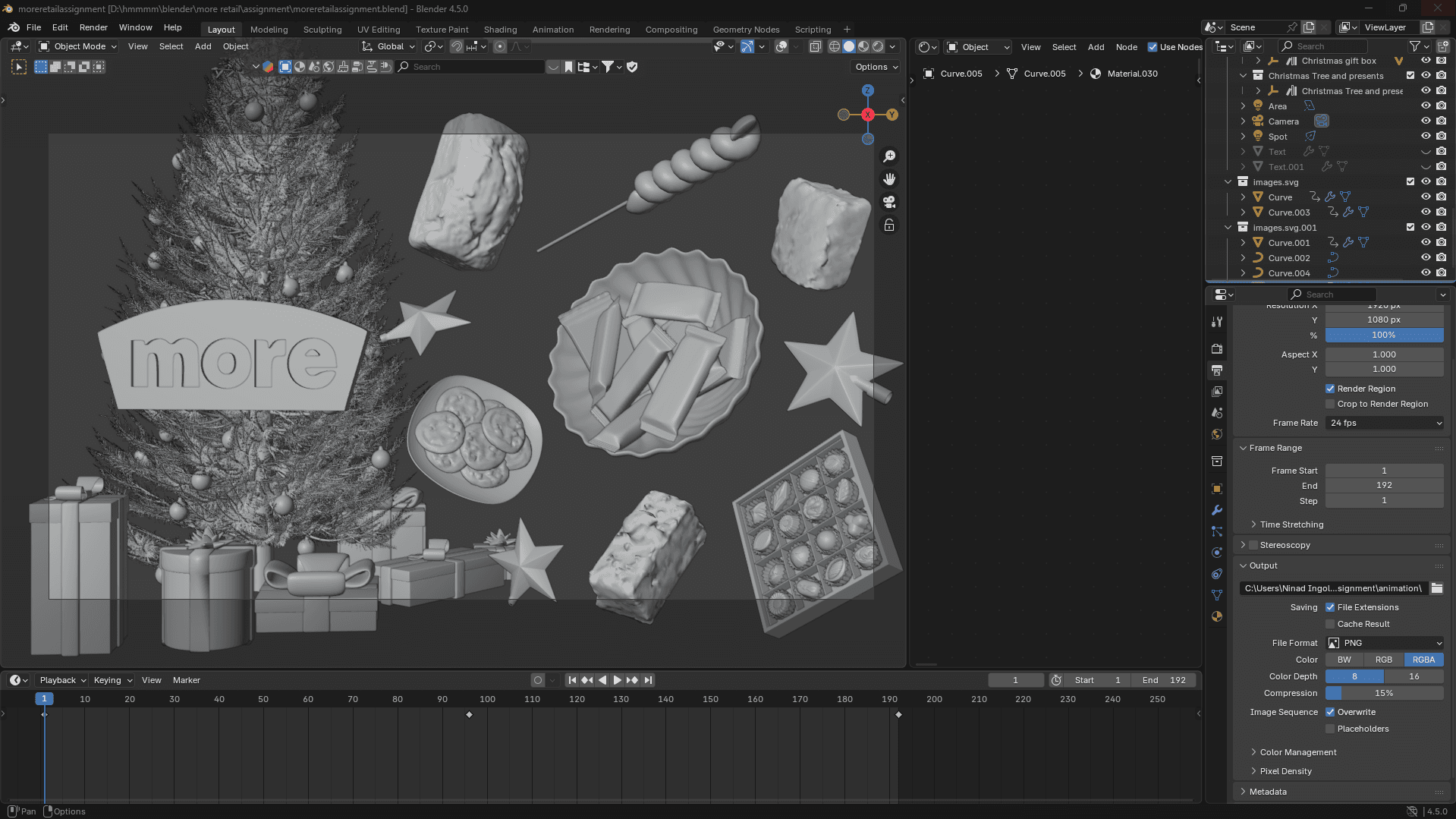Open the File Format PNG dropdown
Screen dimensions: 1456x819
point(1384,643)
